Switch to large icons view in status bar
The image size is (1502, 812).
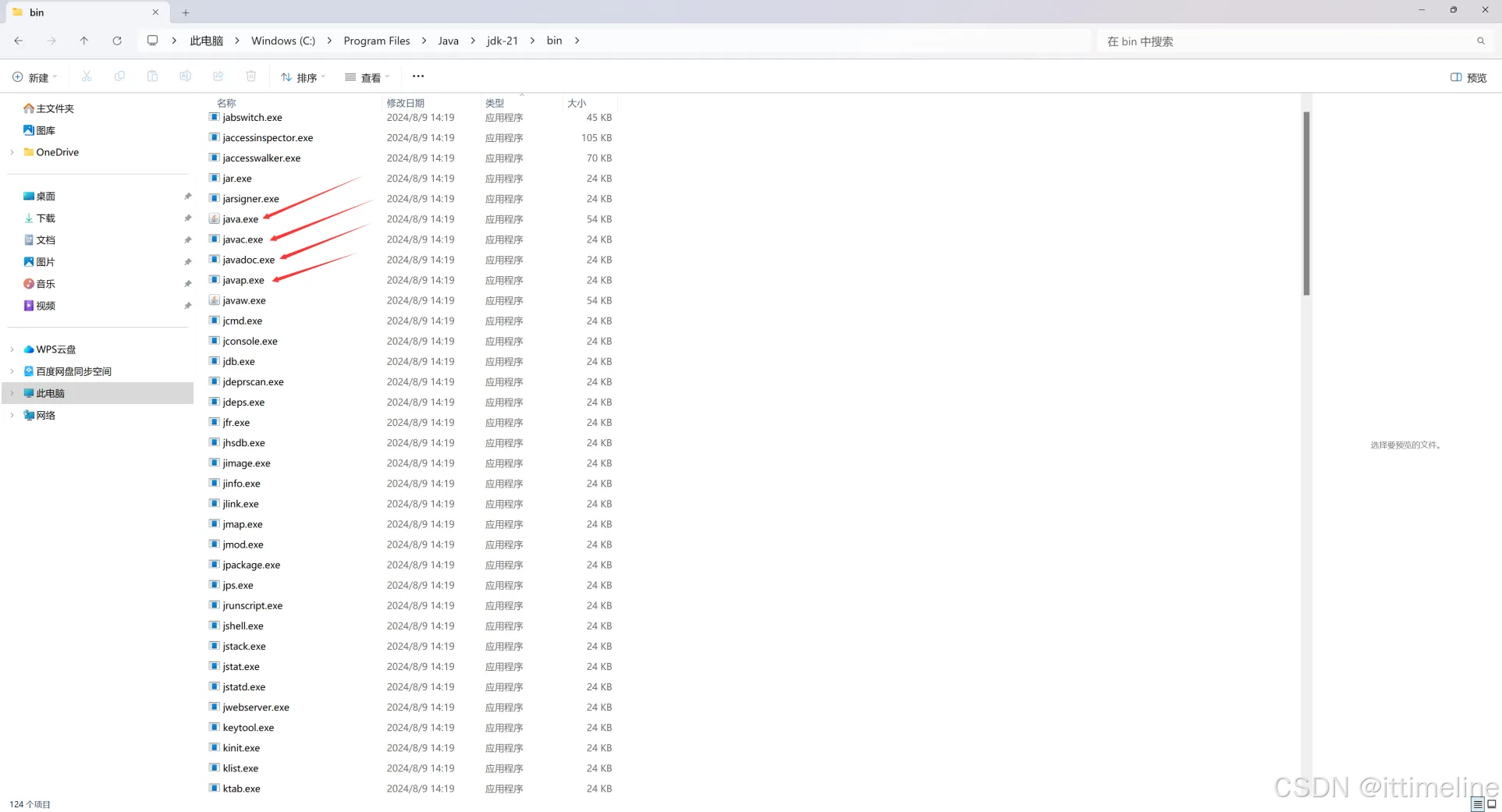(1491, 804)
